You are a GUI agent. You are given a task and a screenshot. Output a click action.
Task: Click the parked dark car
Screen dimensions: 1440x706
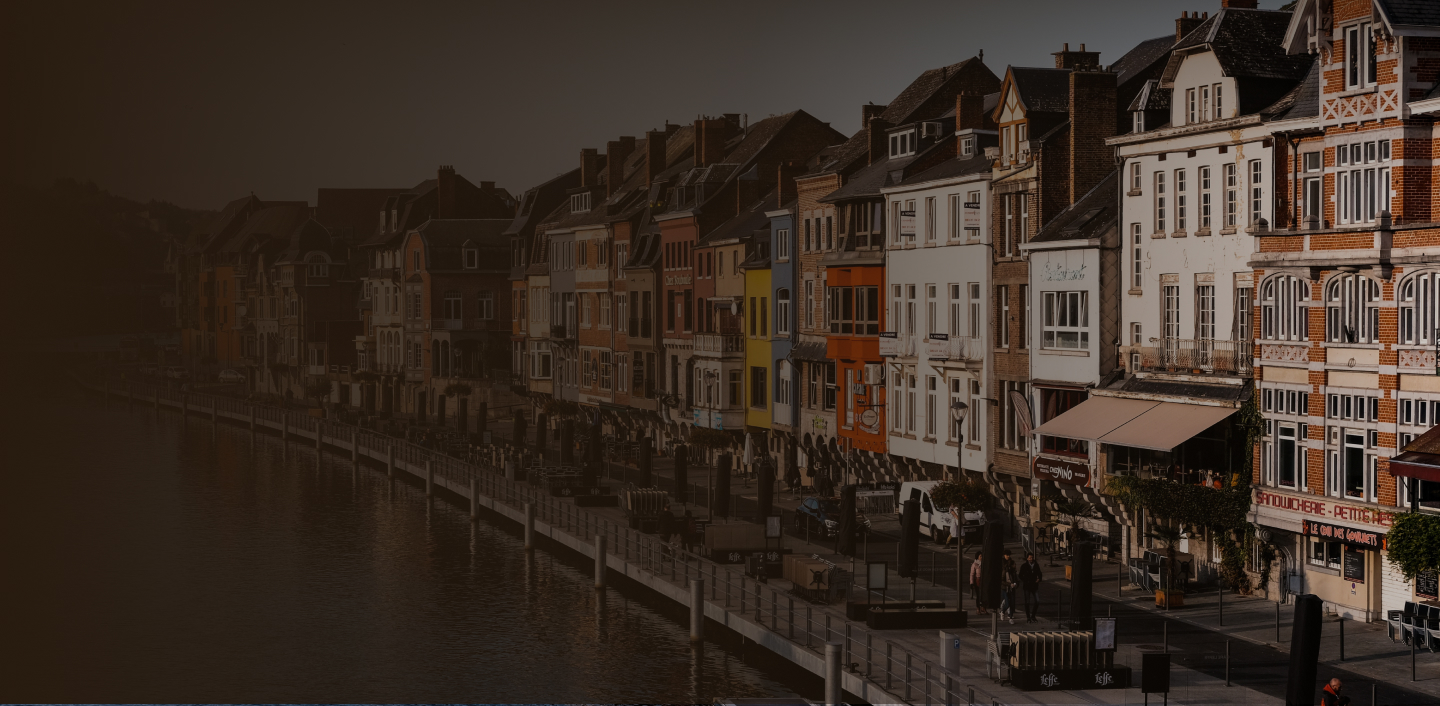[817, 516]
